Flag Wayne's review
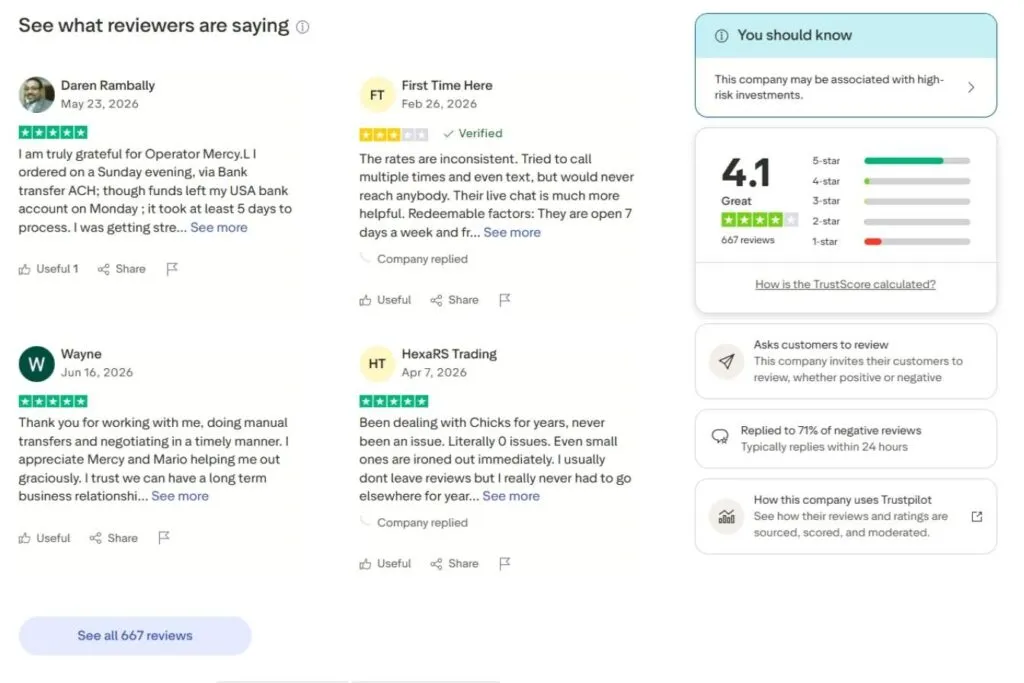Image resolution: width=1024 pixels, height=683 pixels. click(x=164, y=537)
